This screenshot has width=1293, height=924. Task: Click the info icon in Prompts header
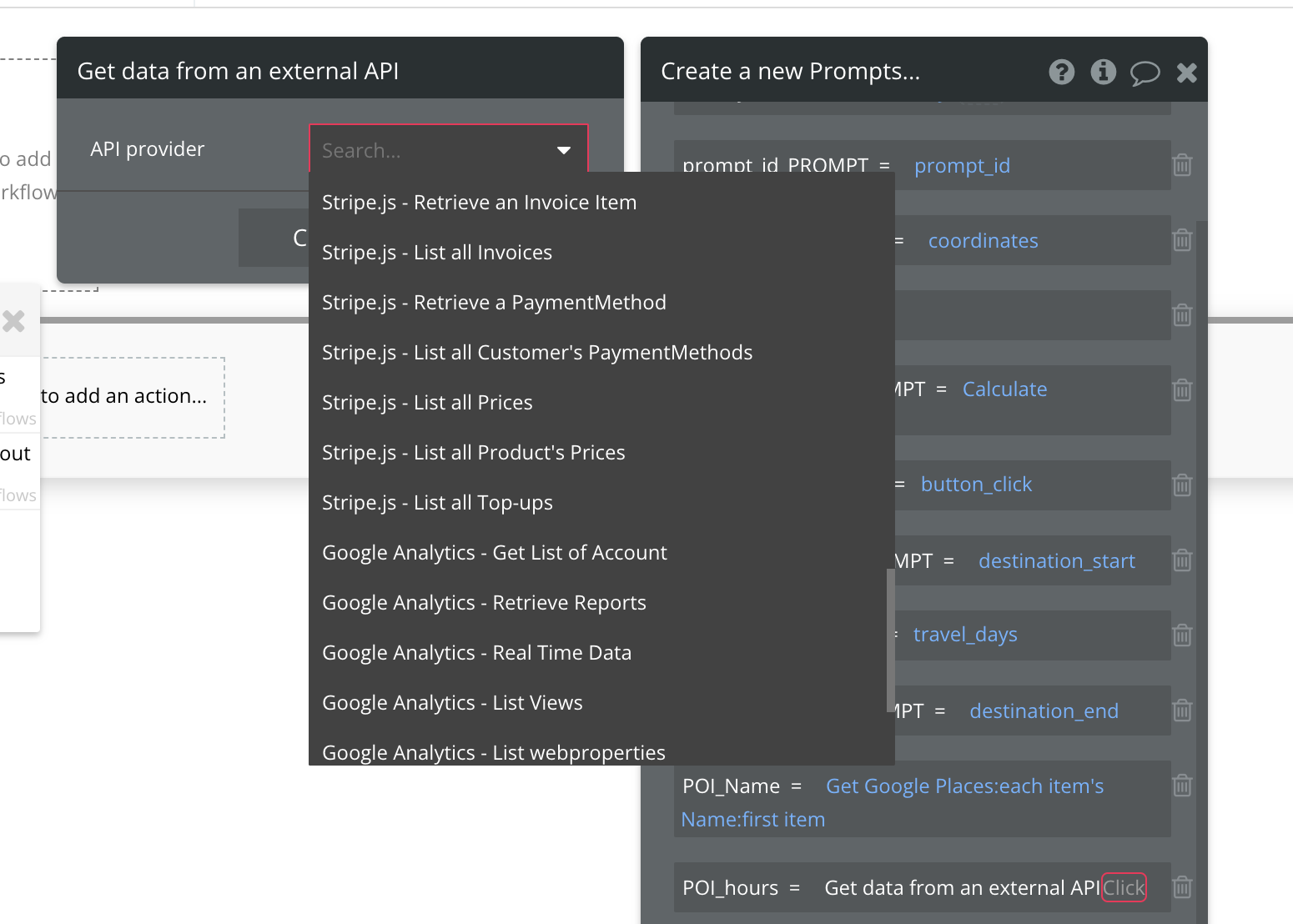click(x=1103, y=73)
